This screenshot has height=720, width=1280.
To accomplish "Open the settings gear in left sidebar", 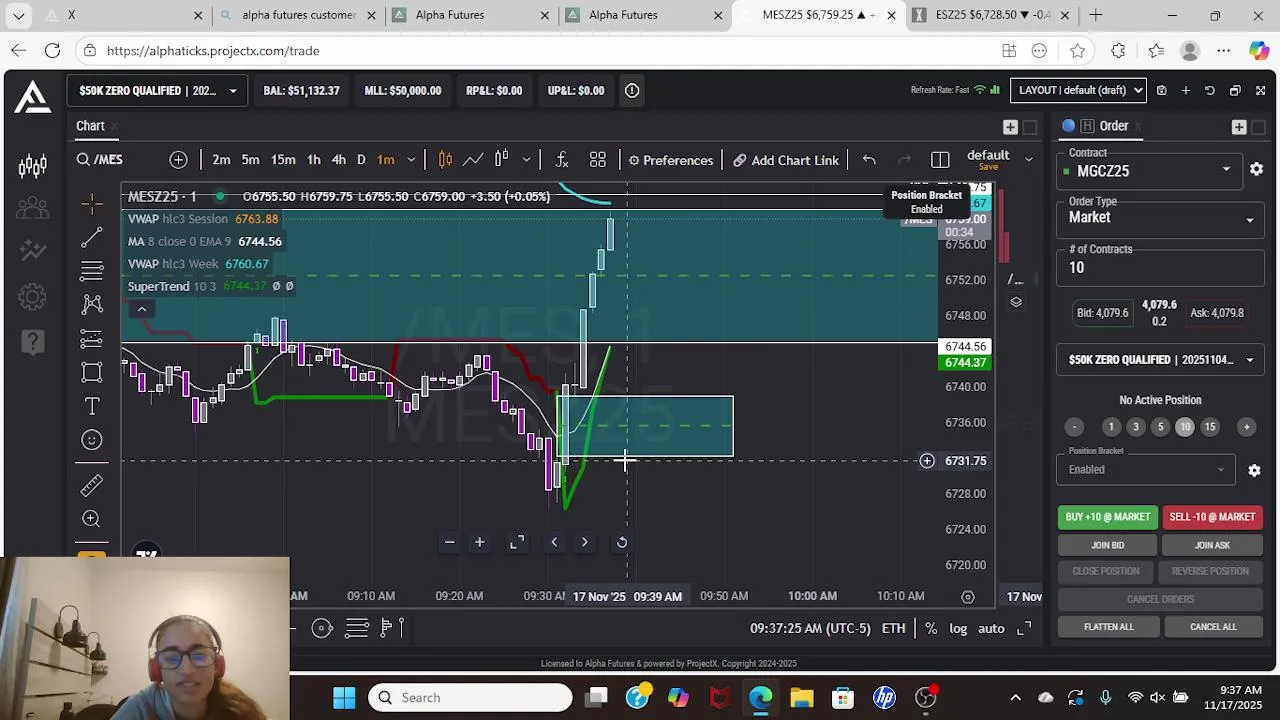I will (32, 297).
